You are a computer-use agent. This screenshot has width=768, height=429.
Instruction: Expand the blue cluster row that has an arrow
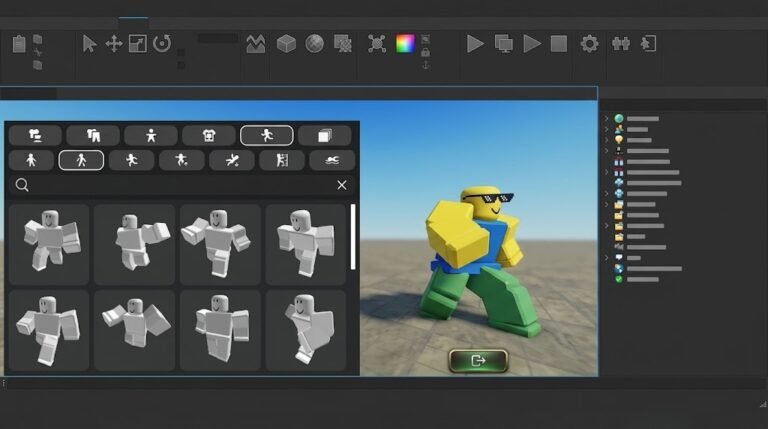[x=606, y=193]
